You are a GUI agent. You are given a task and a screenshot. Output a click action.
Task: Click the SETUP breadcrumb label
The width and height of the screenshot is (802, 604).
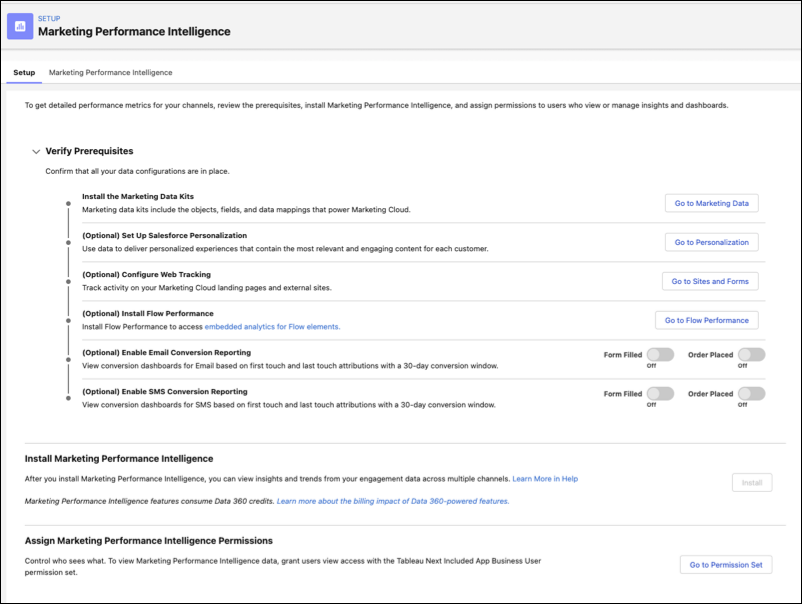[x=49, y=18]
